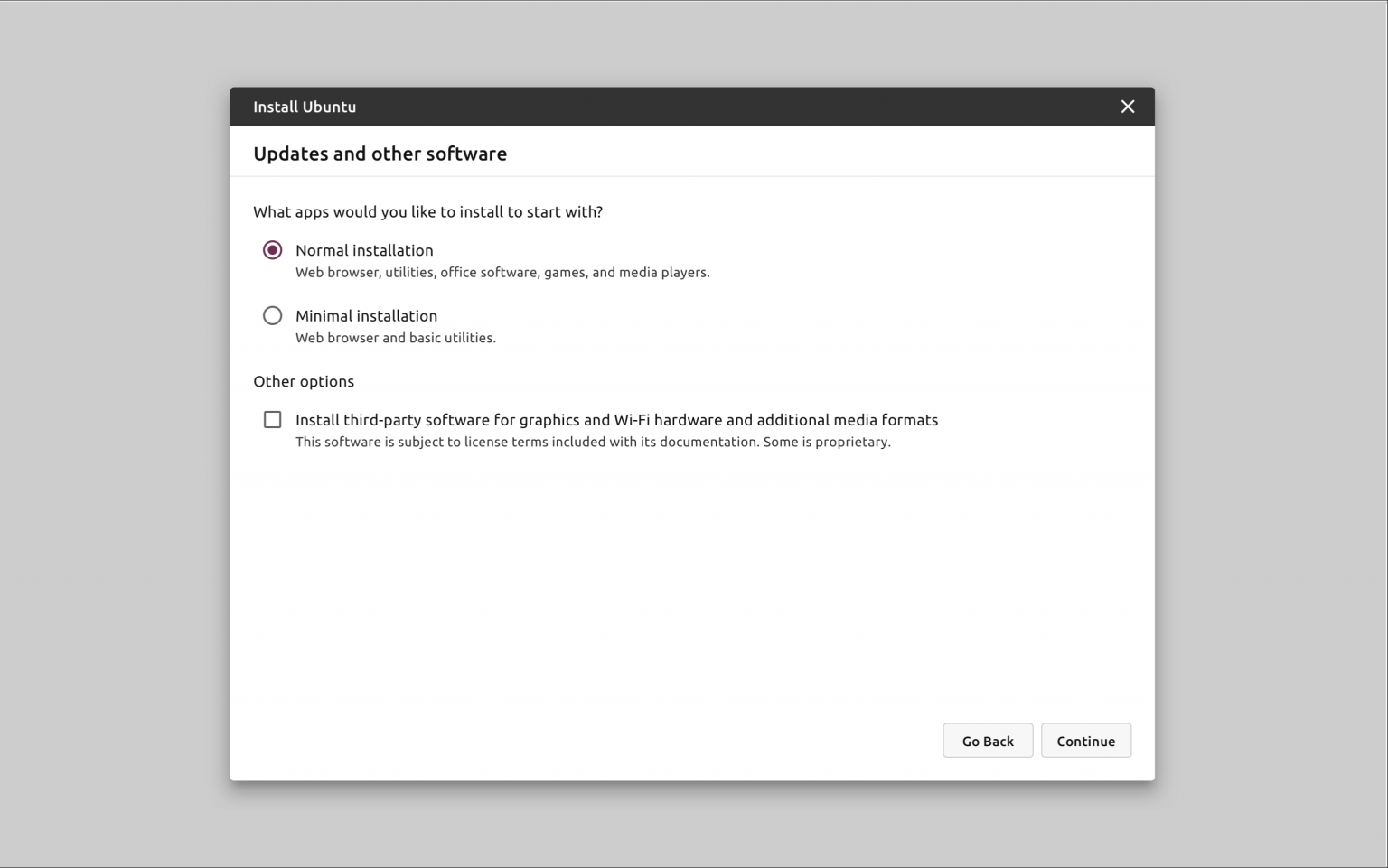Screen dimensions: 1388x868
Task: Enable the third-party software install checkbox
Action: [x=272, y=419]
